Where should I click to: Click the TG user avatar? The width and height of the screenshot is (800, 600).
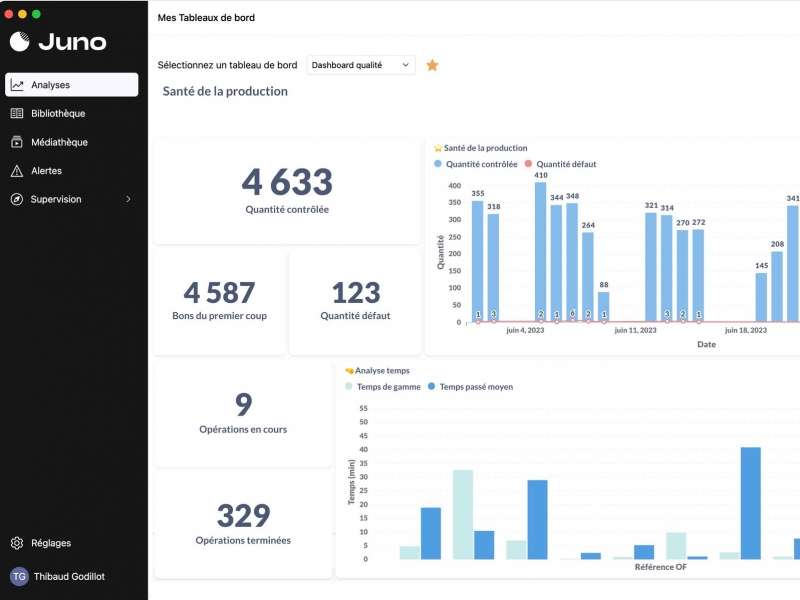pos(19,576)
